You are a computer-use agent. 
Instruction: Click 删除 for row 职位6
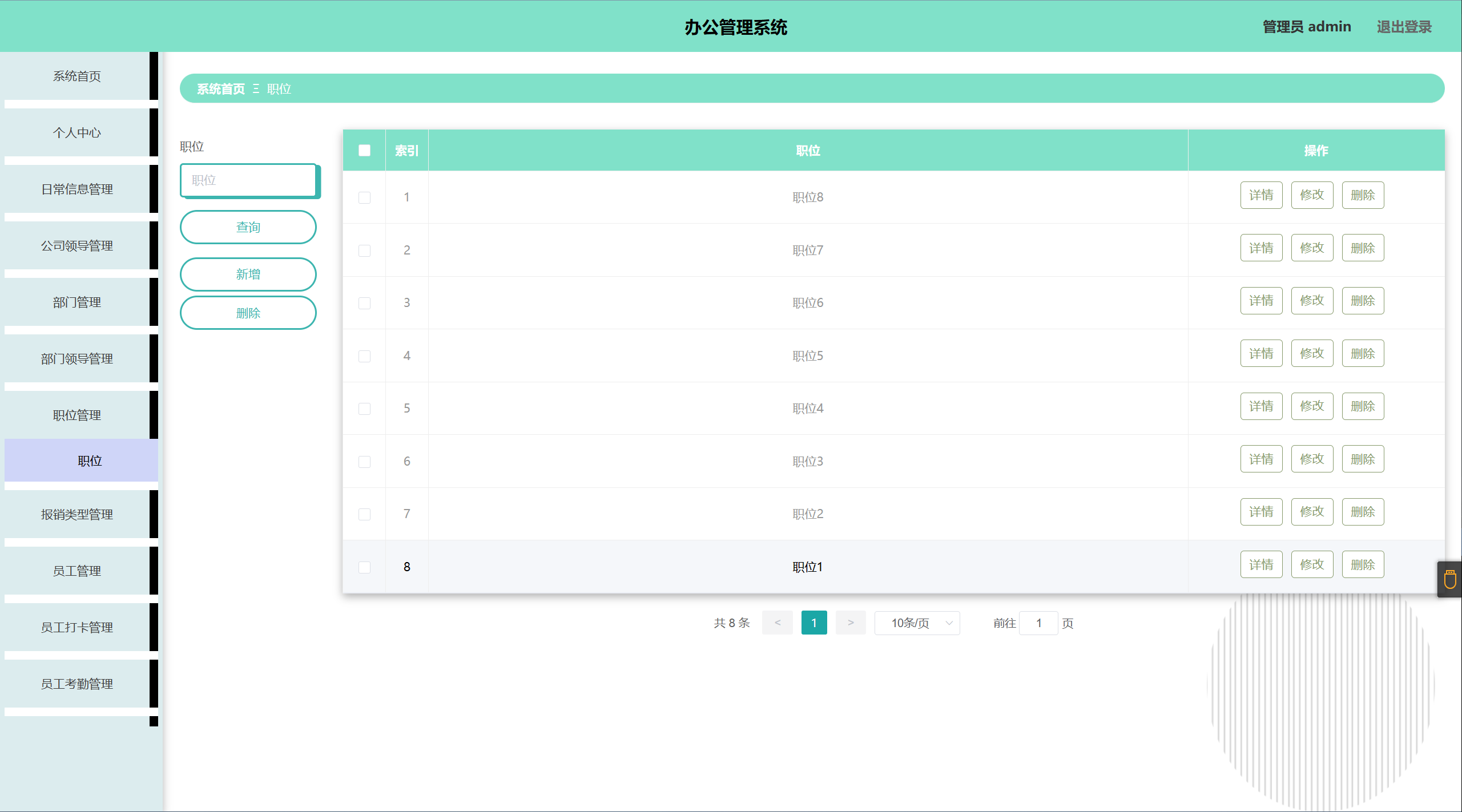[x=1363, y=301]
